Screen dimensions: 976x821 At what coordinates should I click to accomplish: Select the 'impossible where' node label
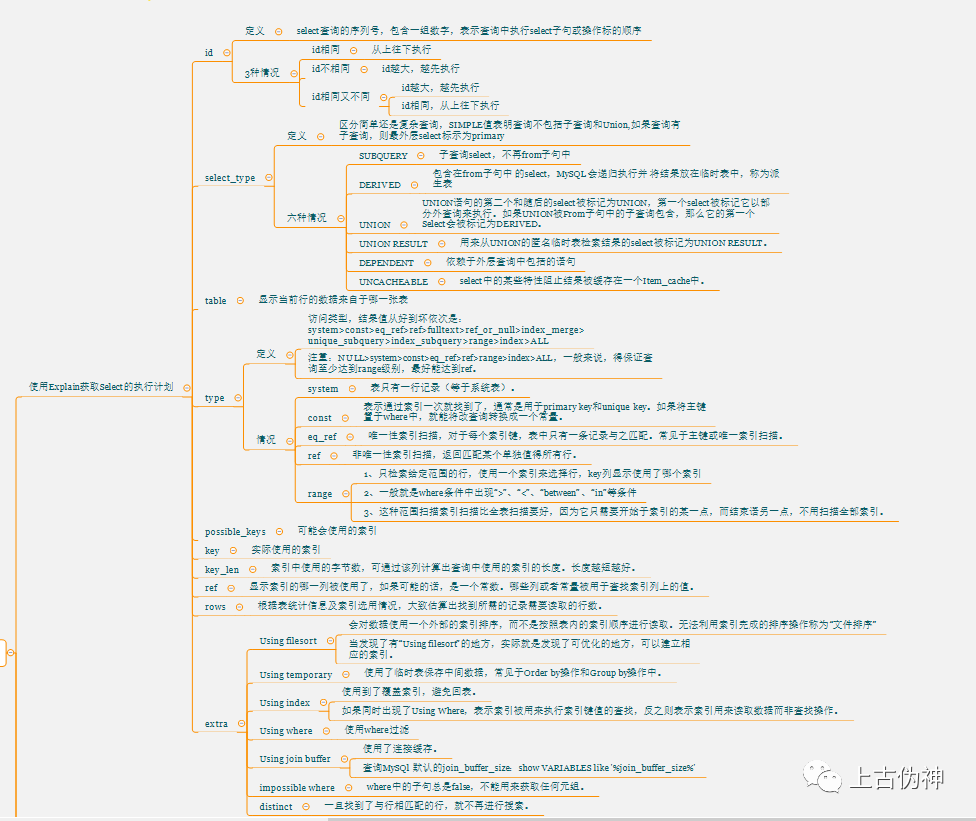point(297,788)
